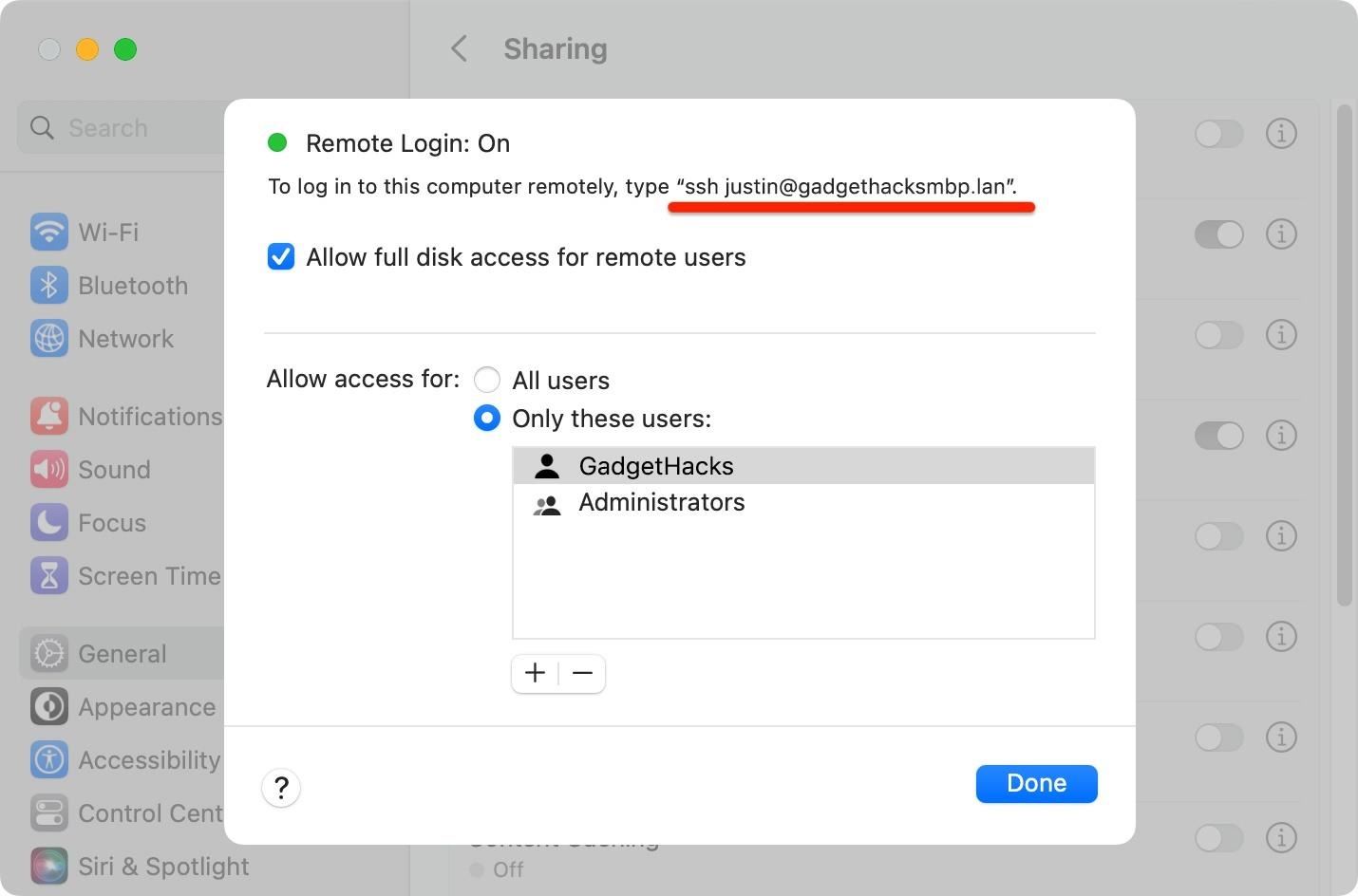Click the Done button
The height and width of the screenshot is (896, 1358).
tap(1036, 783)
